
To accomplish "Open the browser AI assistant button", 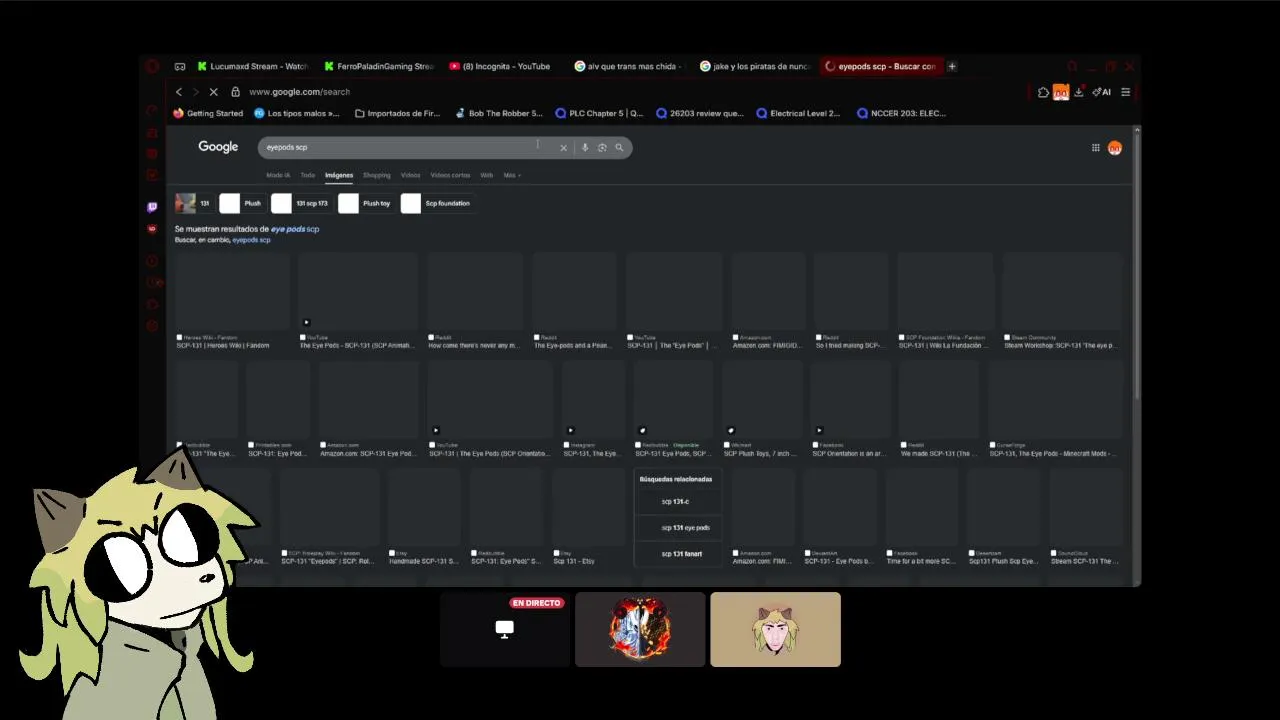I will click(x=1102, y=92).
